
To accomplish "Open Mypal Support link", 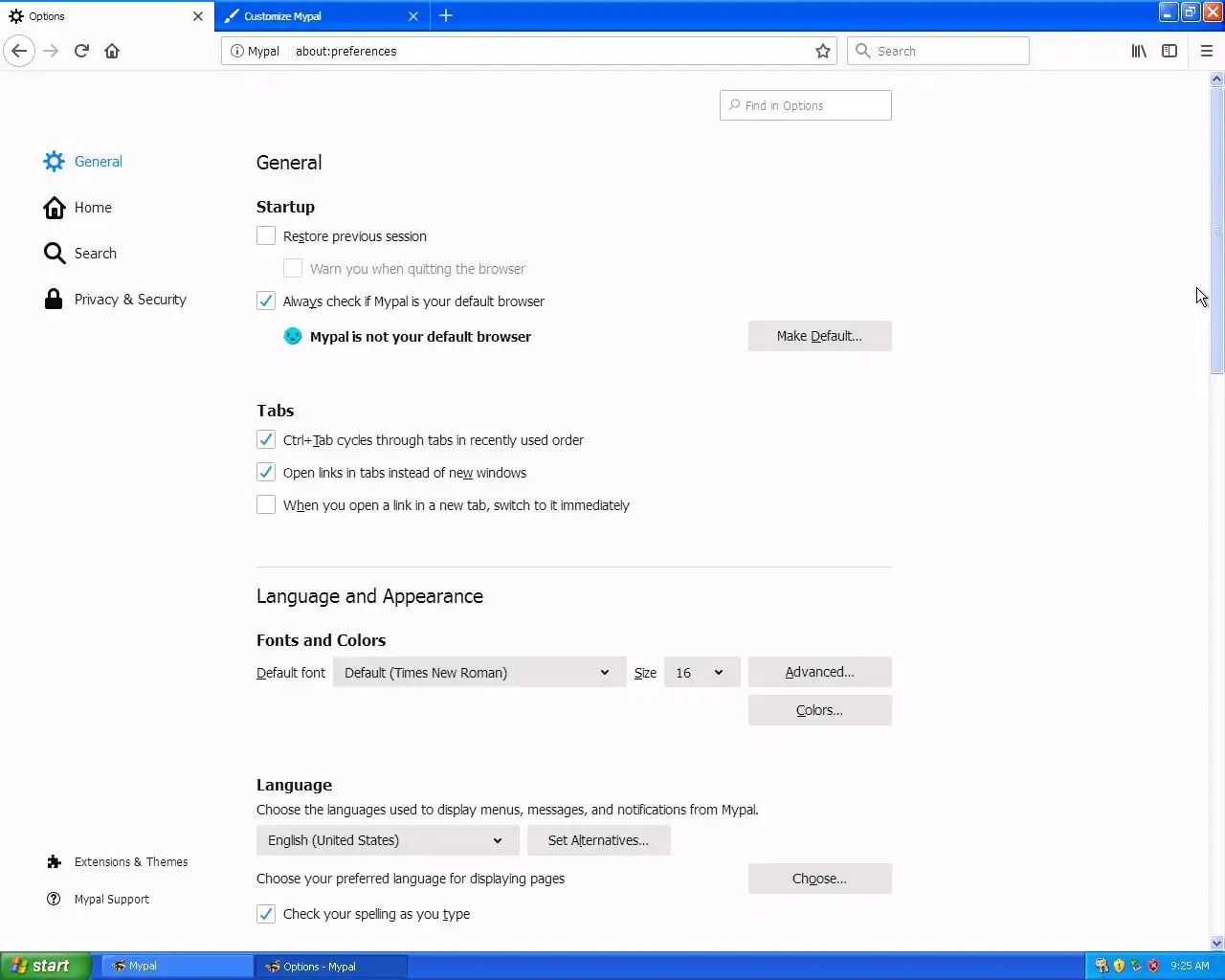I will pos(112,899).
